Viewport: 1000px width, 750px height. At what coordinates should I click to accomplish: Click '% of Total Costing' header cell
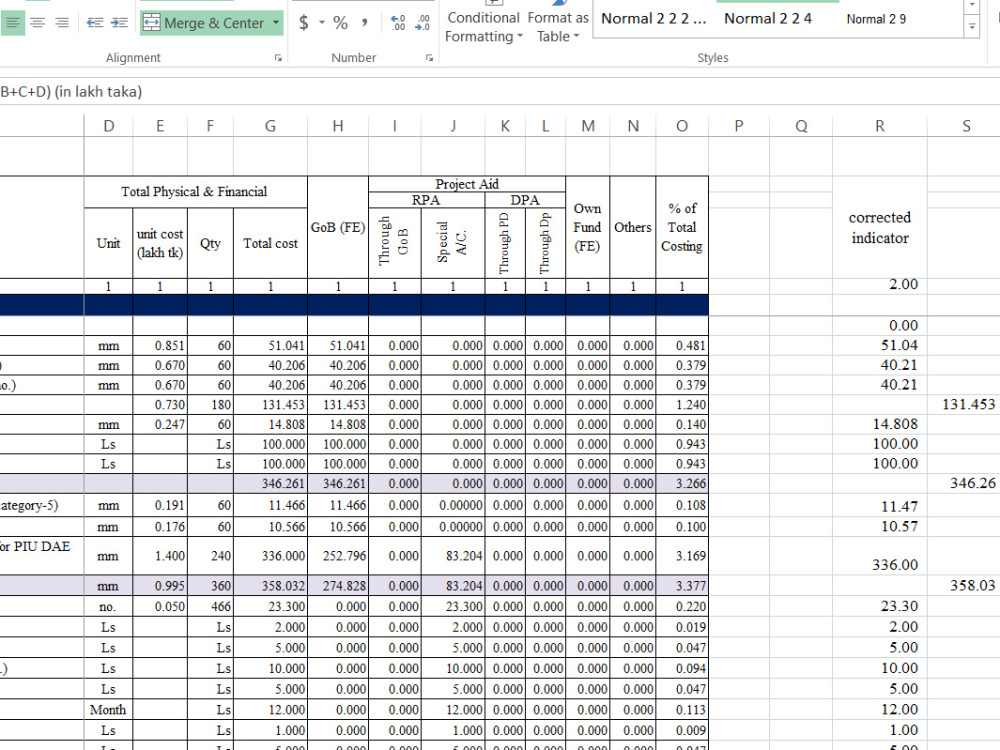coord(682,227)
